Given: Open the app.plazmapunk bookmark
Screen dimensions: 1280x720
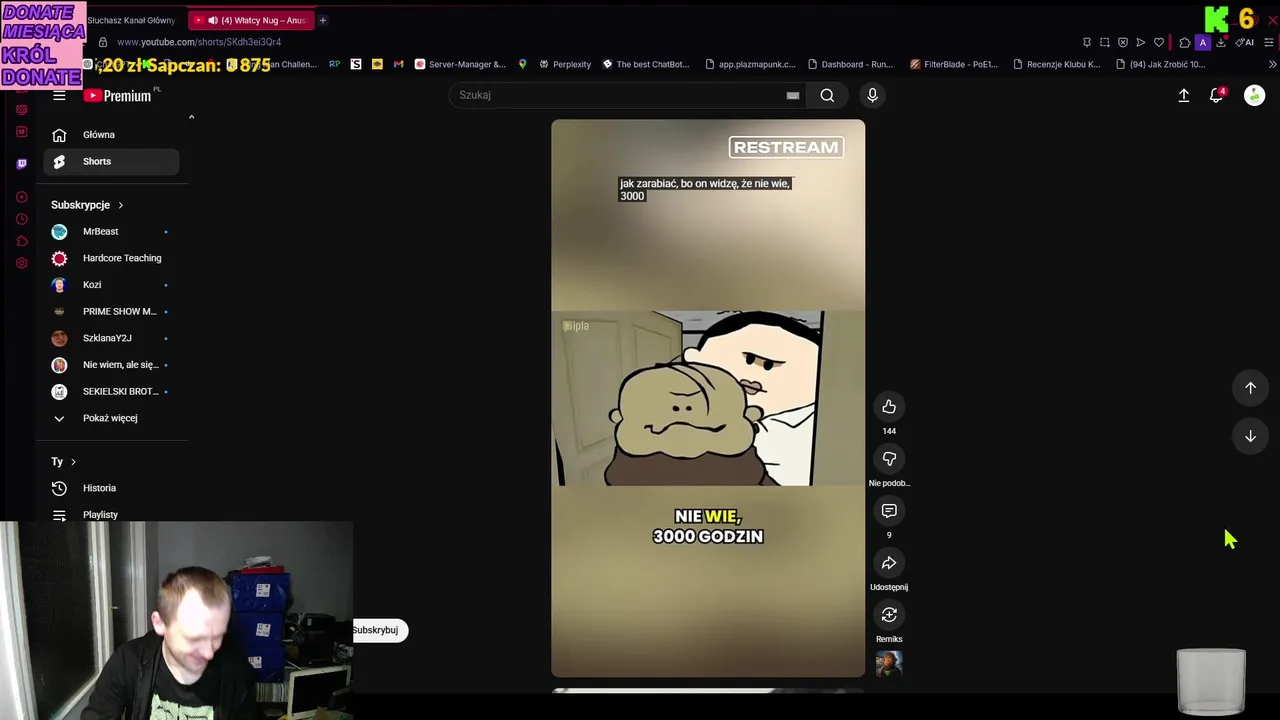Looking at the screenshot, I should 750,64.
